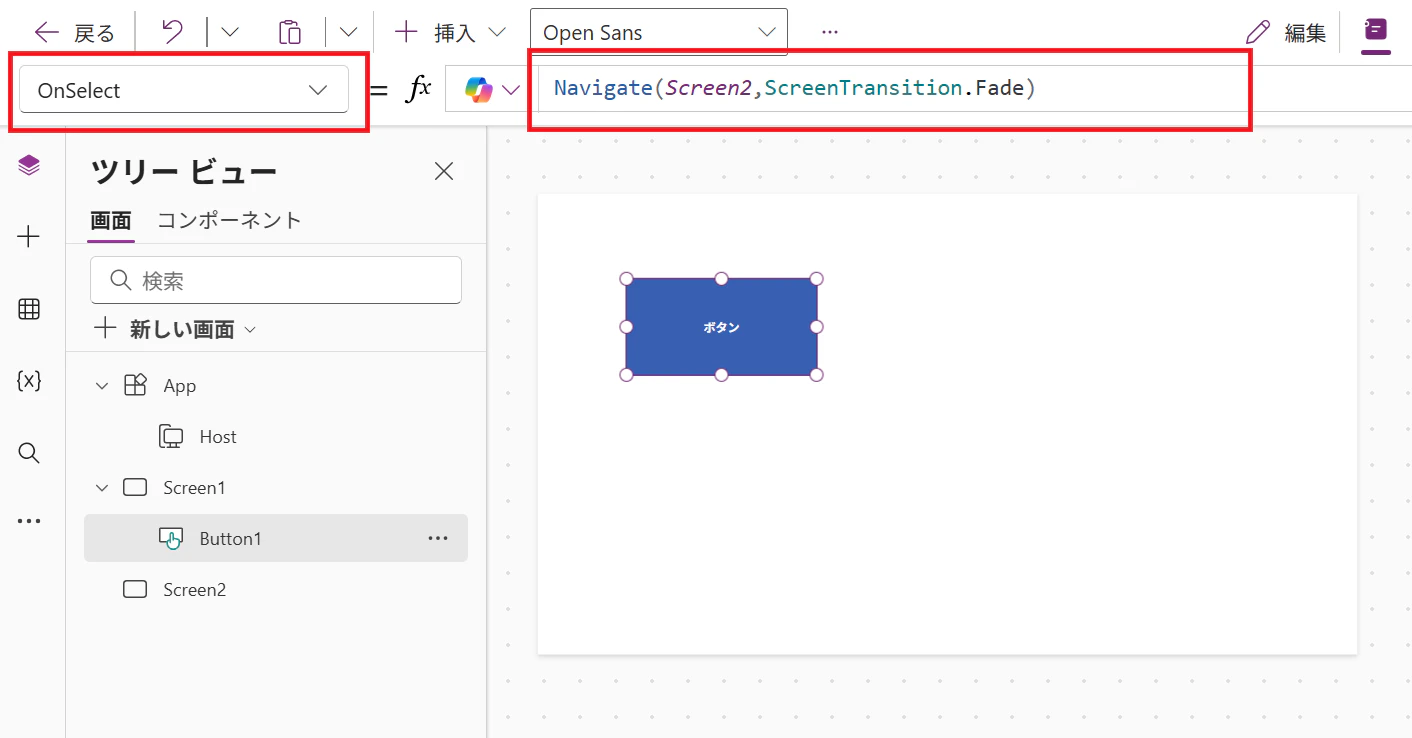Click the 編集 (Edit) pencil button
The image size is (1412, 738).
pos(1285,32)
